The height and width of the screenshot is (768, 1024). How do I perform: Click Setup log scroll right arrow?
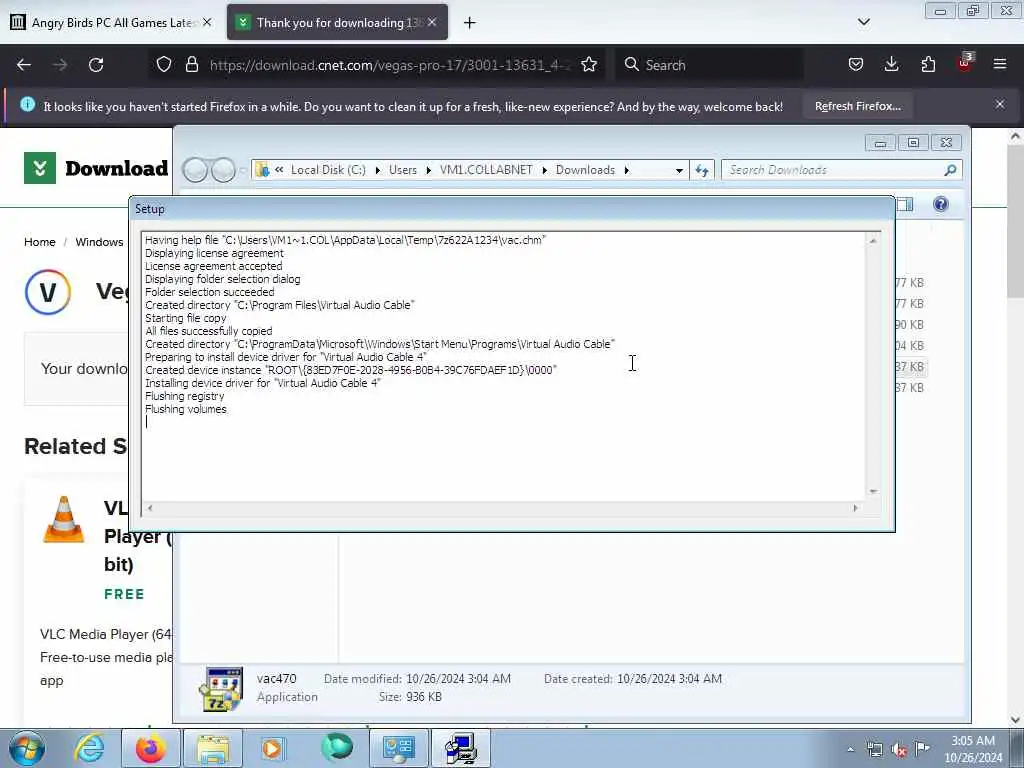(856, 507)
